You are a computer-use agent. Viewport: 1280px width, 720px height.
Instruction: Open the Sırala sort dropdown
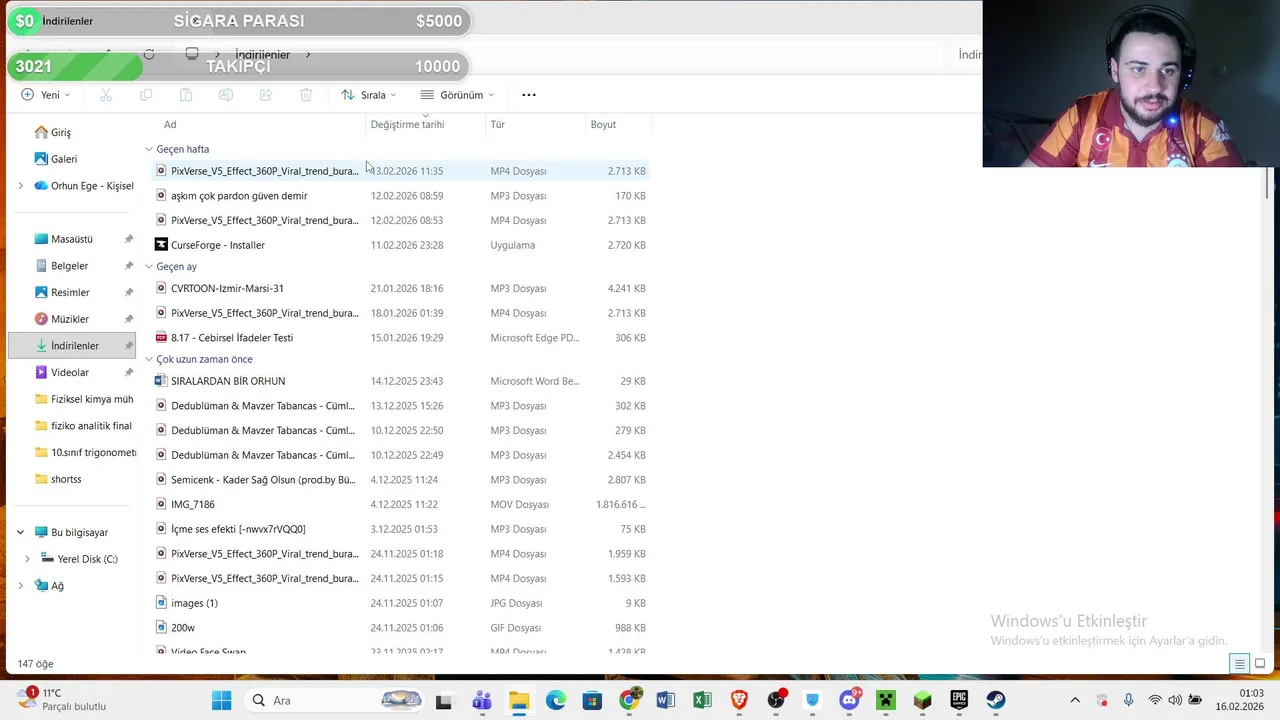369,95
